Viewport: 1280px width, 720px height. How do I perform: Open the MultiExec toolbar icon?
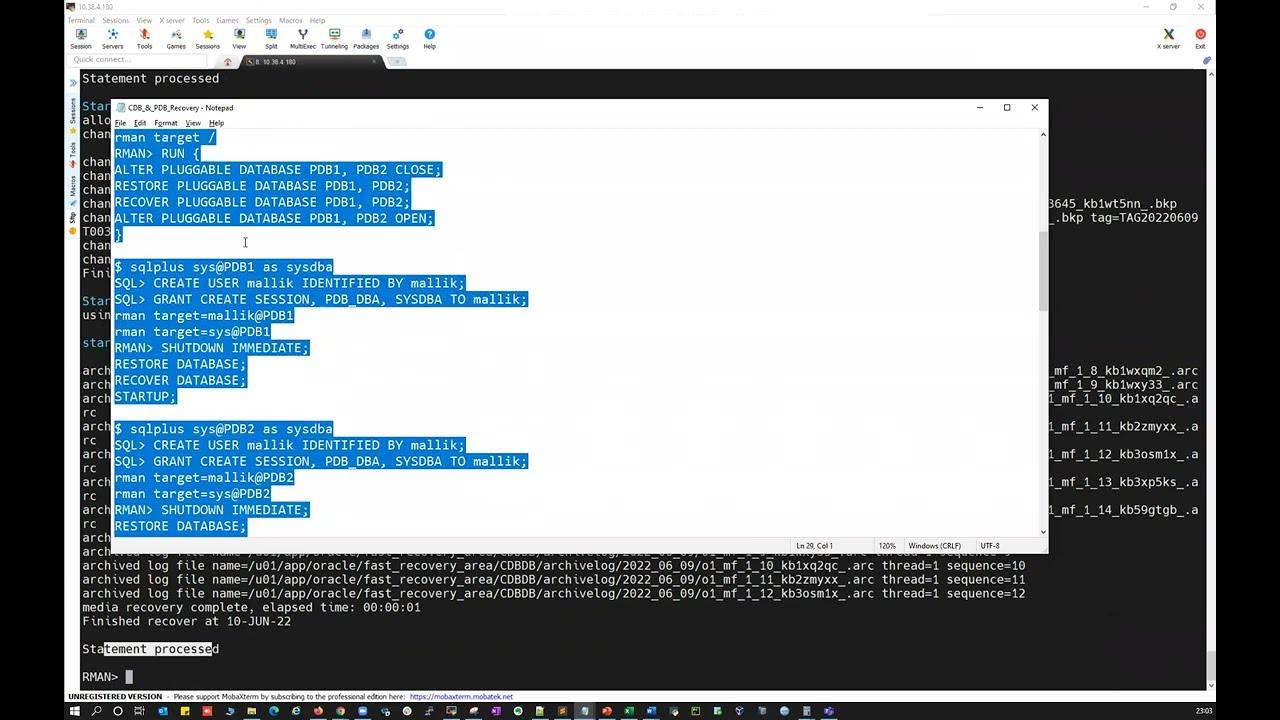303,38
